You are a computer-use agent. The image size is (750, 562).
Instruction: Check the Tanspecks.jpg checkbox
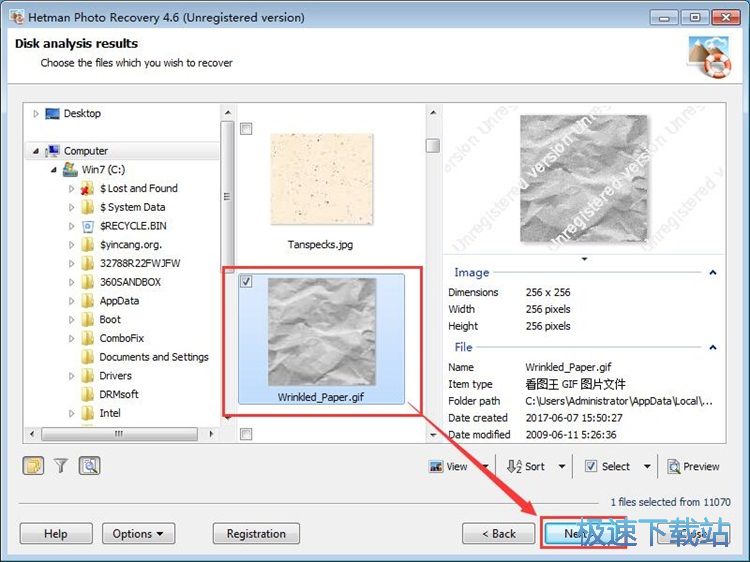coord(247,129)
